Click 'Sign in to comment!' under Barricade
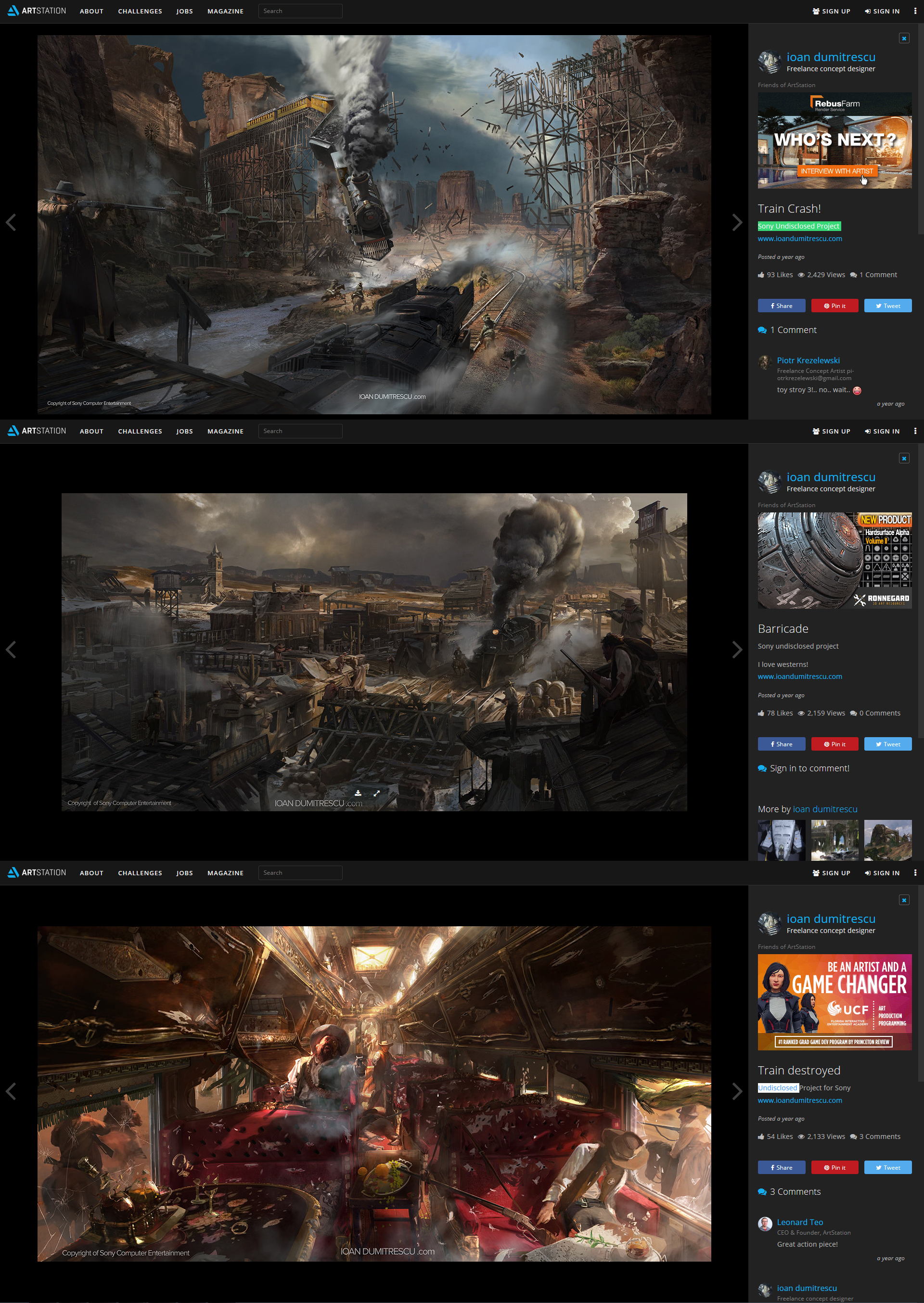Screen dimensions: 924x1303 click(x=809, y=768)
